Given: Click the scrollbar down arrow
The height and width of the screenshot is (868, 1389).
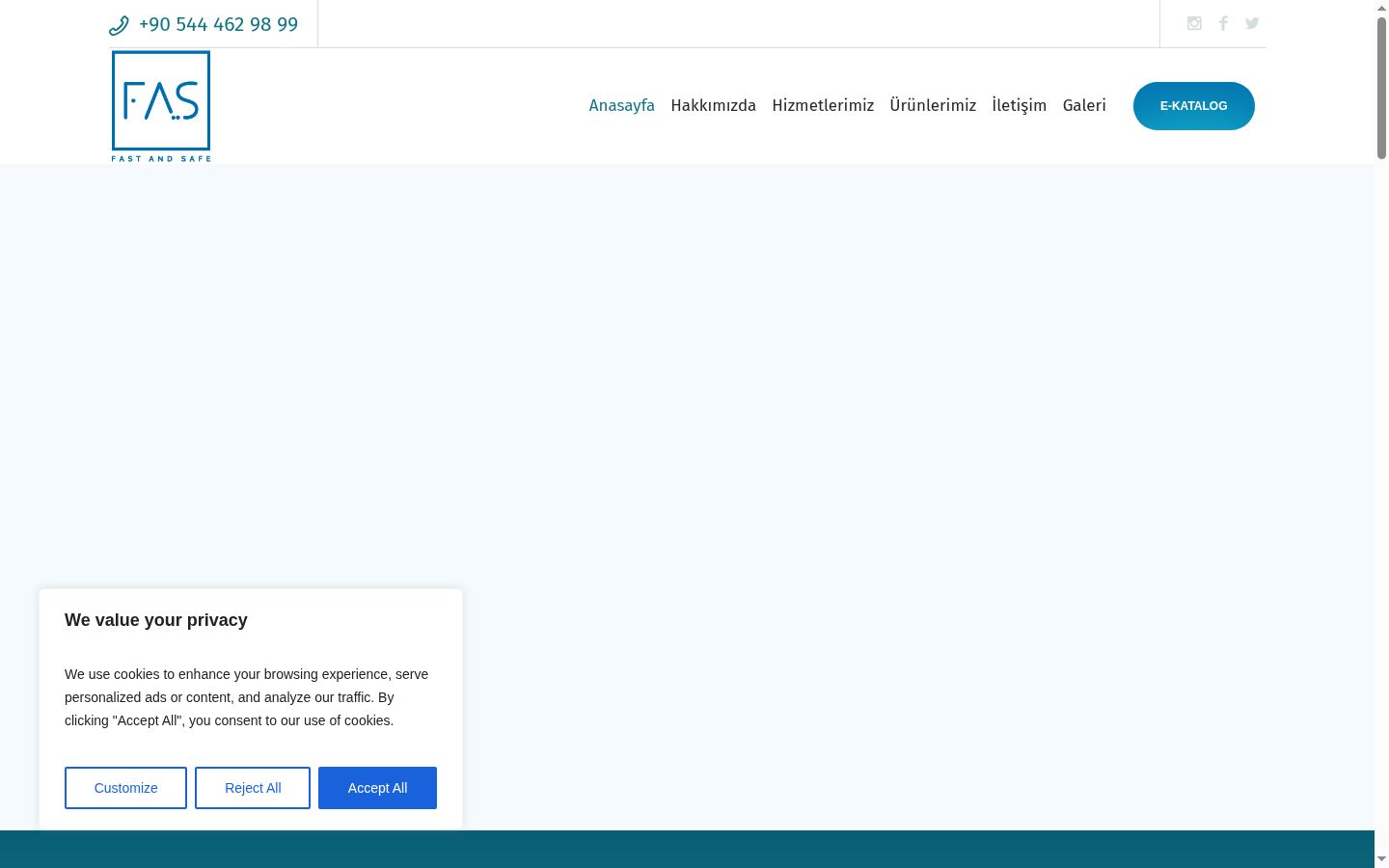Looking at the screenshot, I should click(x=1381, y=859).
